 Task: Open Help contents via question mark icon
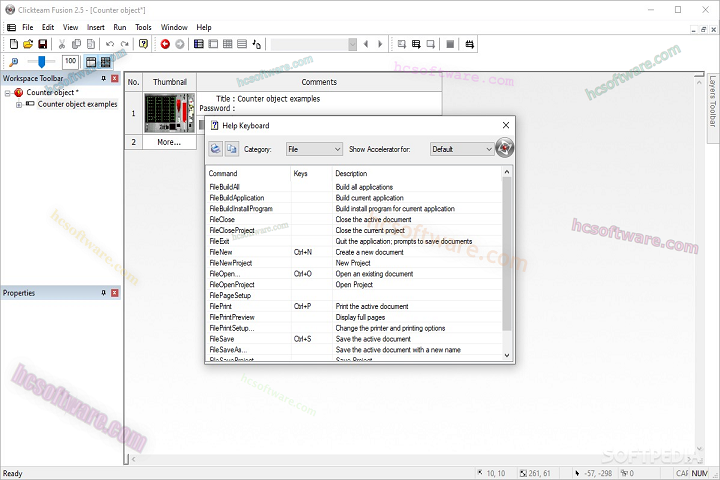click(143, 44)
